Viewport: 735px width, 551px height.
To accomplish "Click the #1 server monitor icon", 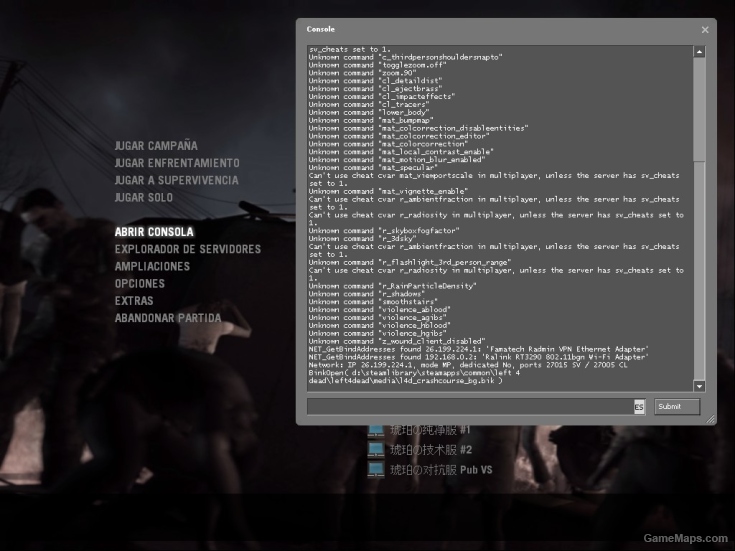I will (x=376, y=430).
